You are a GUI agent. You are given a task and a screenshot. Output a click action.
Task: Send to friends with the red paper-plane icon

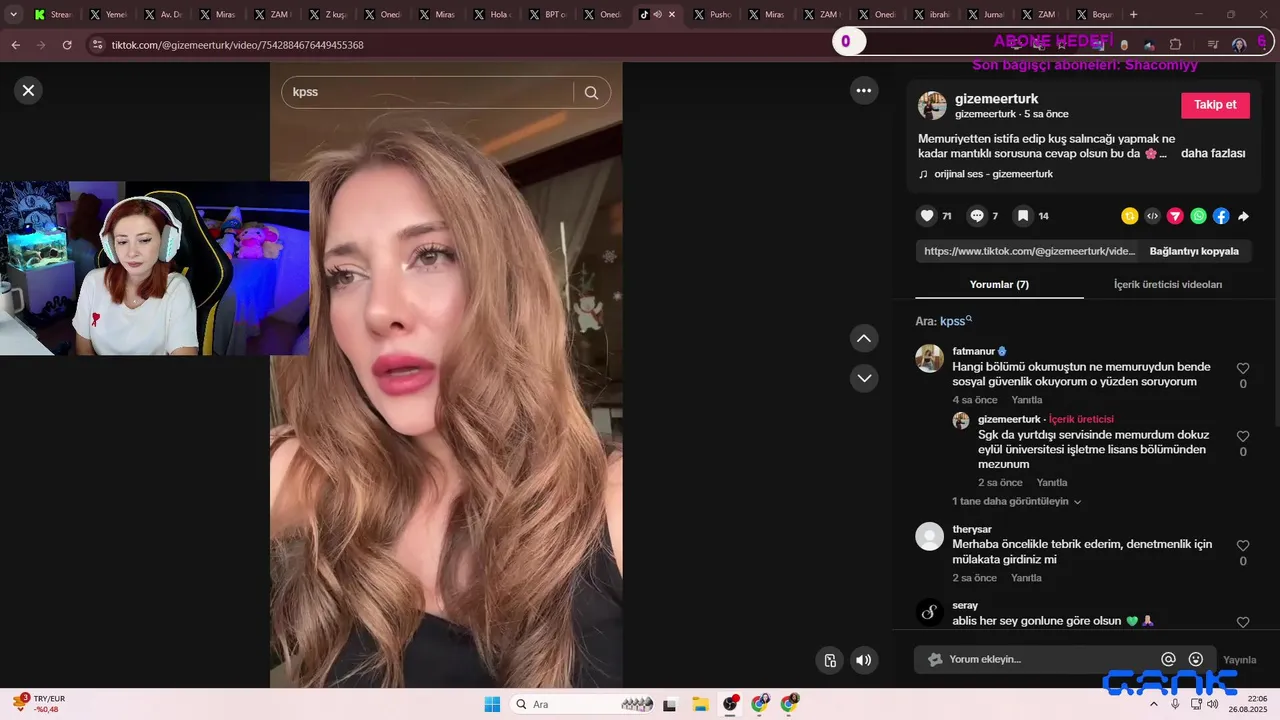(x=1175, y=216)
